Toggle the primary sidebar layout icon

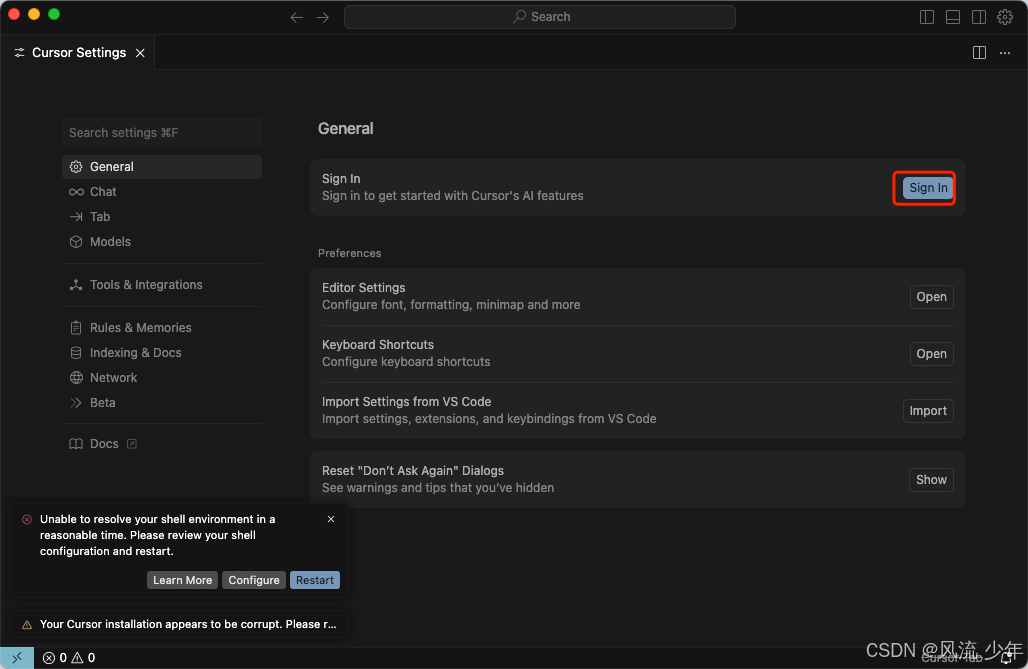pyautogui.click(x=926, y=17)
